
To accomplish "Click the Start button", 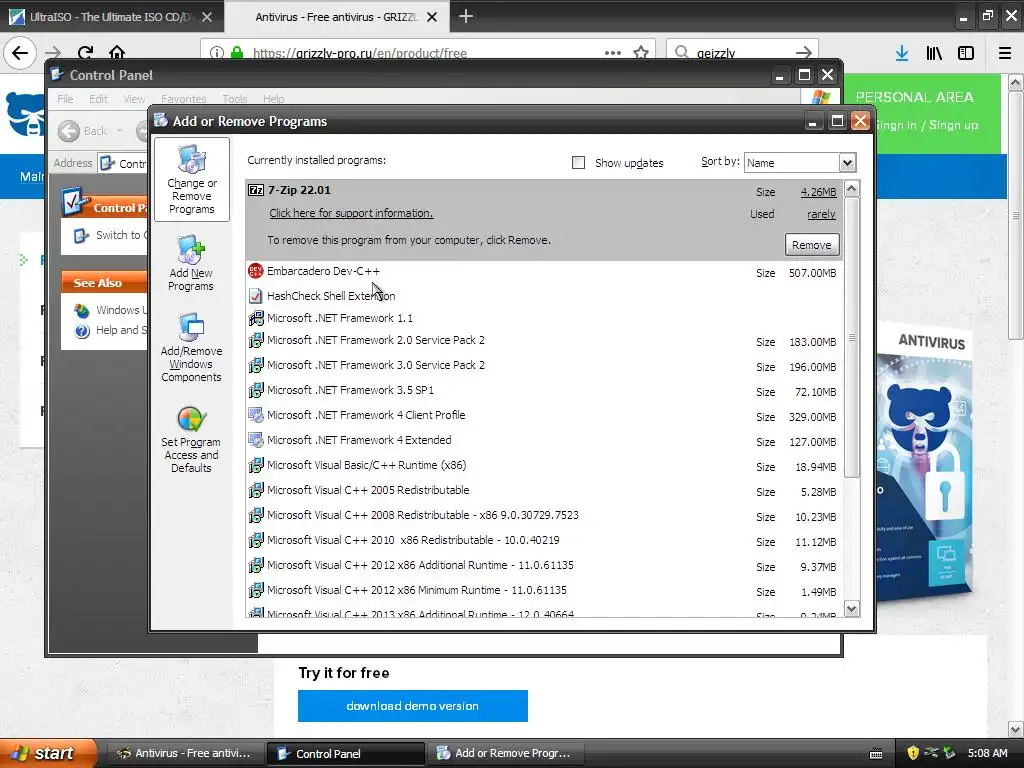I will [49, 753].
